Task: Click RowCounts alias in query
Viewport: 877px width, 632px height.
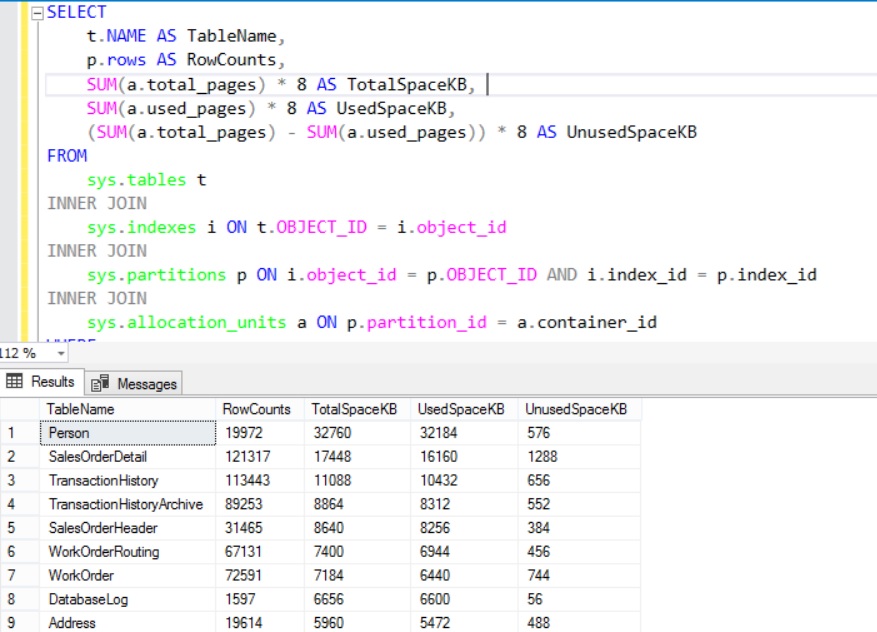Action: [x=232, y=60]
